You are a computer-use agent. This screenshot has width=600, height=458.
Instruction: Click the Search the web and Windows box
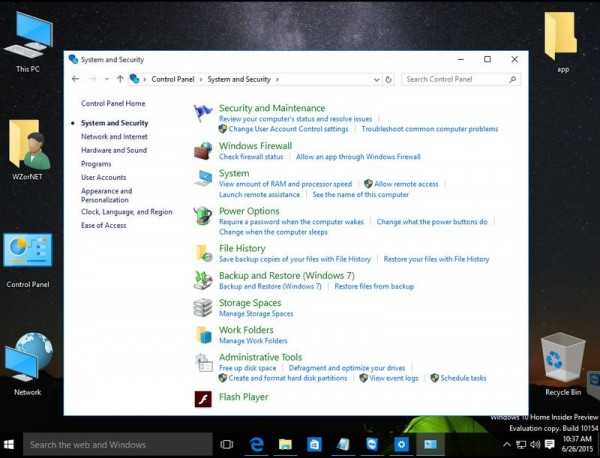click(x=118, y=445)
